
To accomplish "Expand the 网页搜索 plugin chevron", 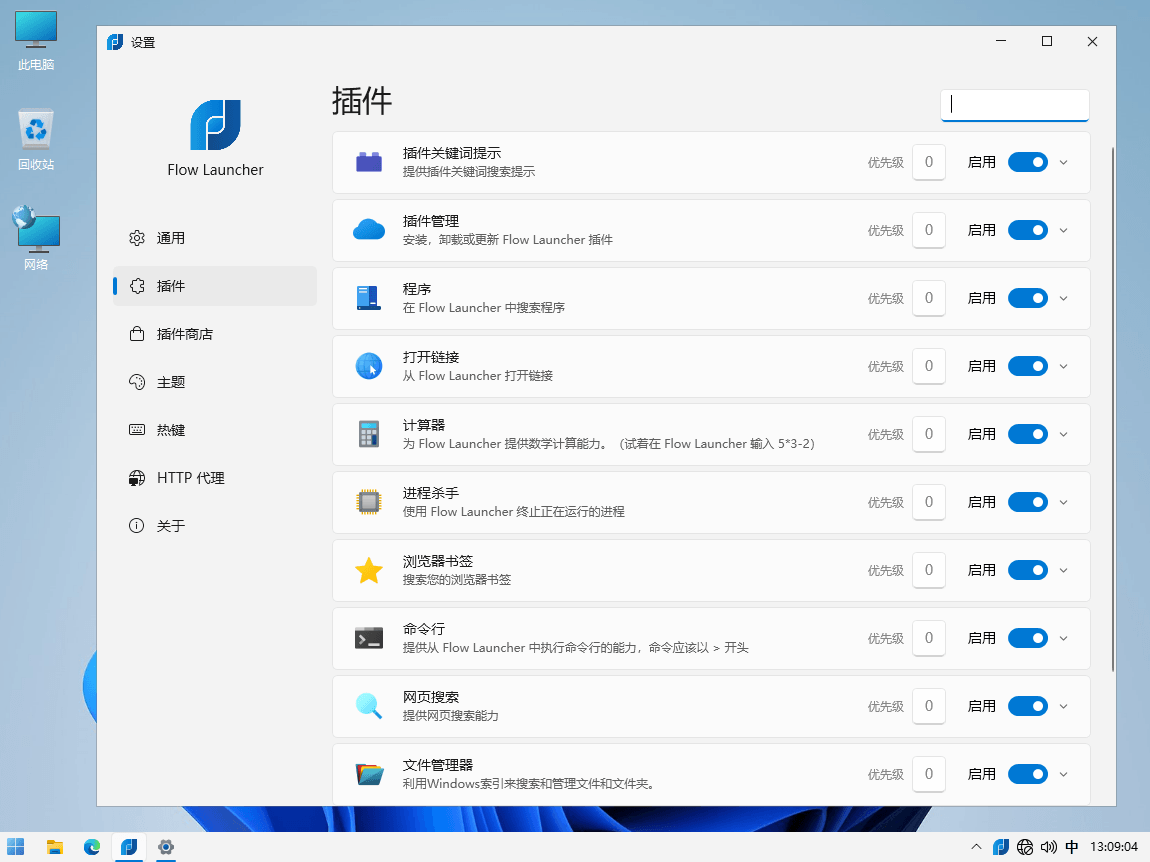I will pos(1063,706).
